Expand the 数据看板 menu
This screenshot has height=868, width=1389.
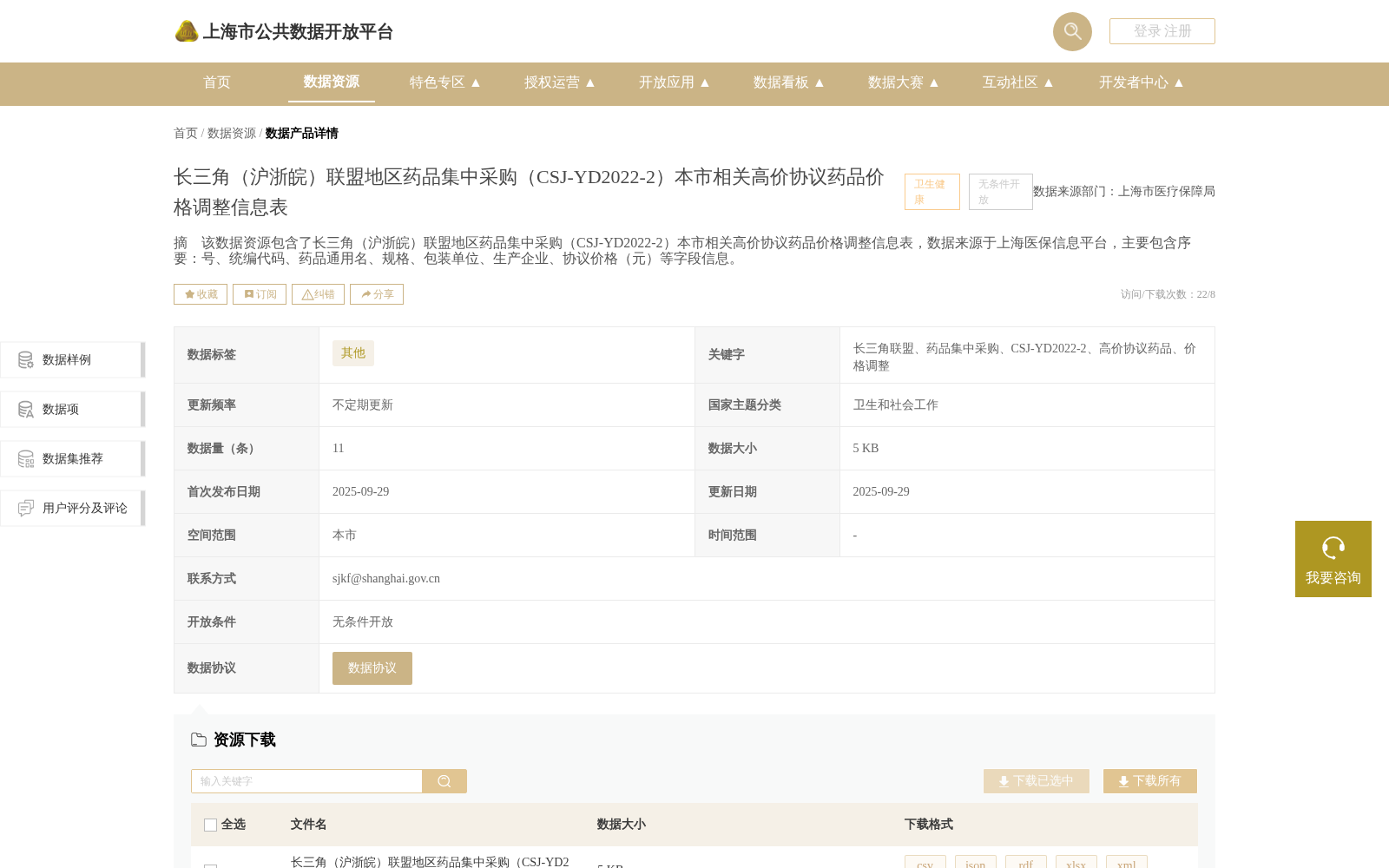point(789,82)
